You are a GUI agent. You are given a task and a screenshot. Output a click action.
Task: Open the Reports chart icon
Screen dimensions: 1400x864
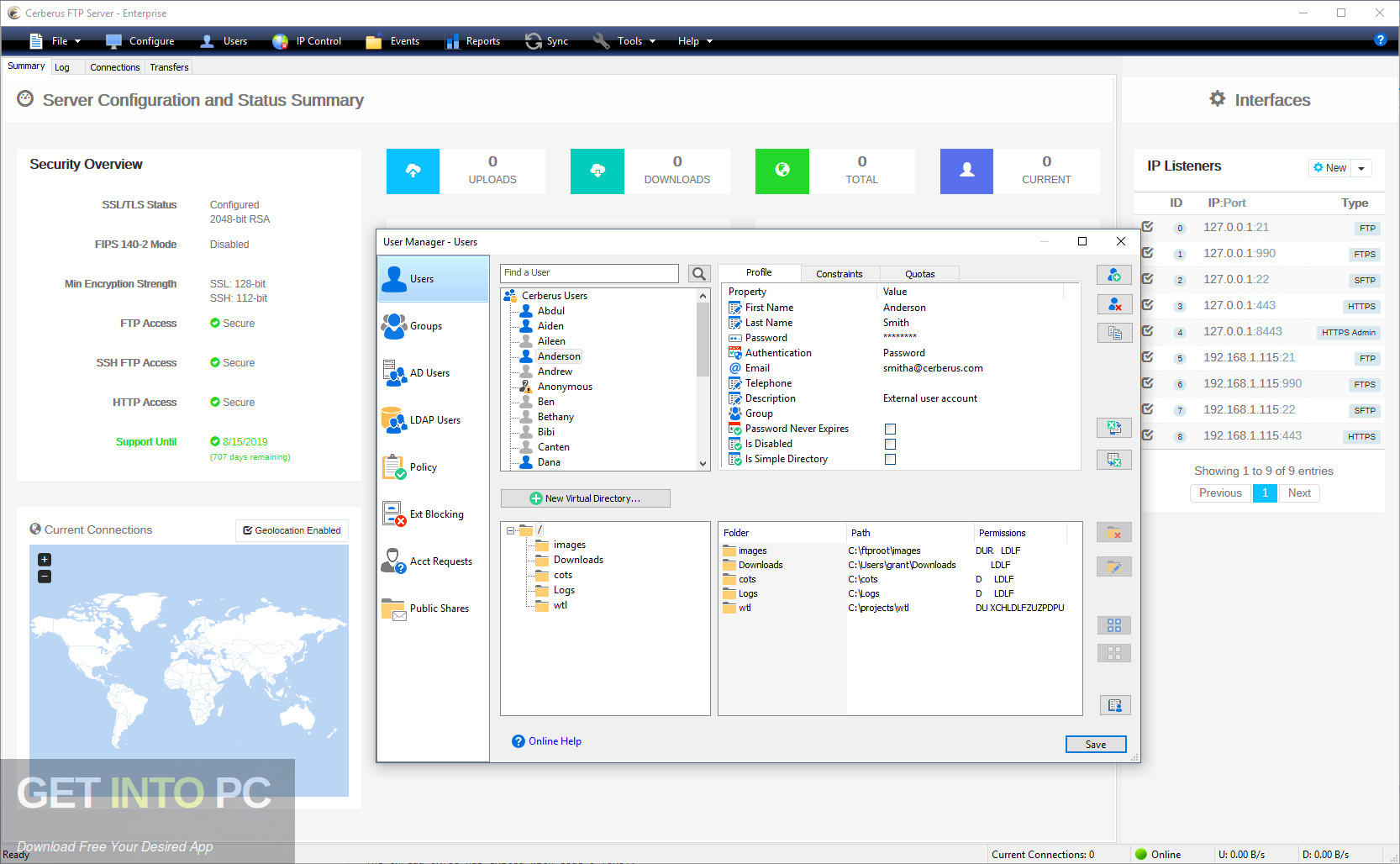tap(452, 41)
